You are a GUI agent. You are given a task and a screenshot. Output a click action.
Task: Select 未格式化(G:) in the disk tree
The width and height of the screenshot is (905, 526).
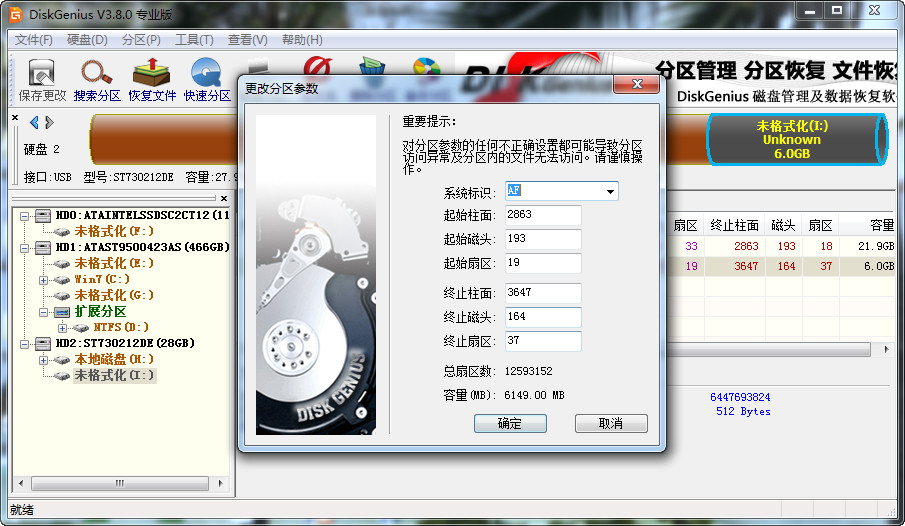(x=114, y=296)
